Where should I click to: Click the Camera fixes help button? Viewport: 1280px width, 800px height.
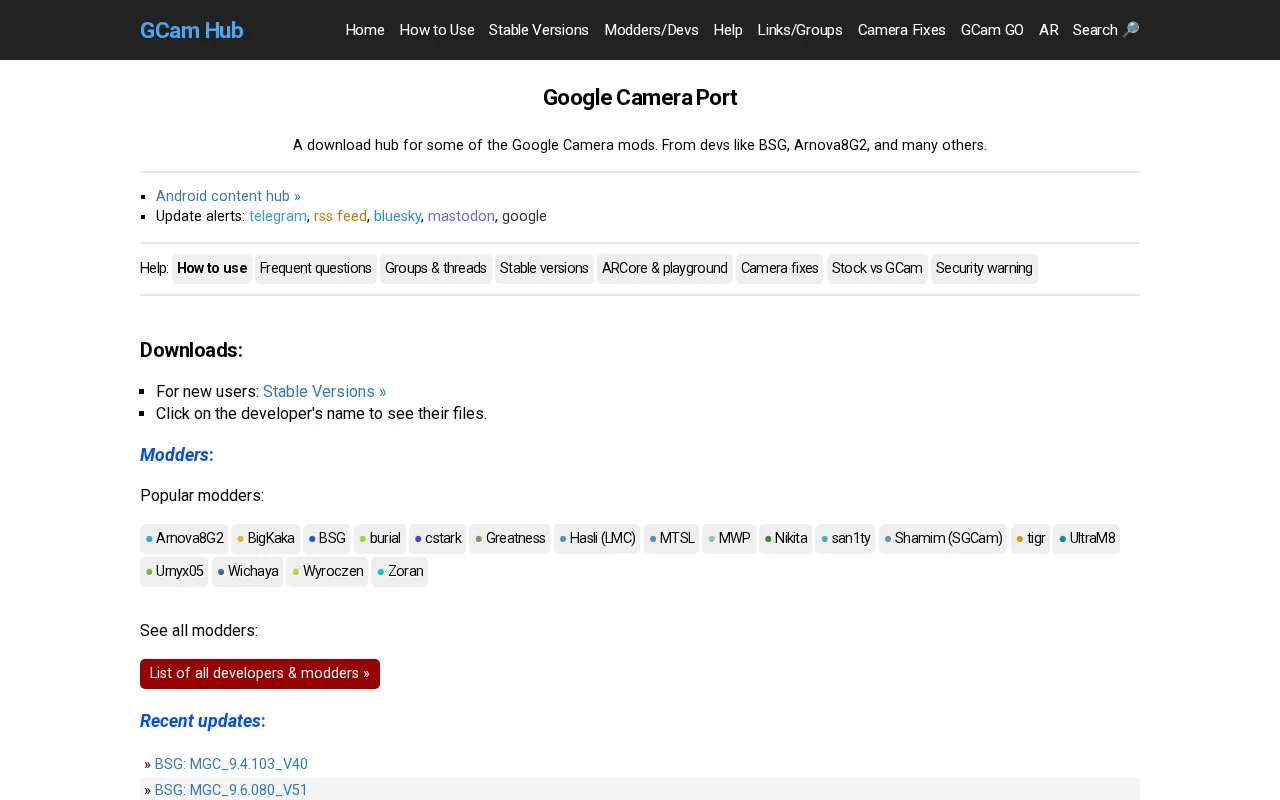780,268
